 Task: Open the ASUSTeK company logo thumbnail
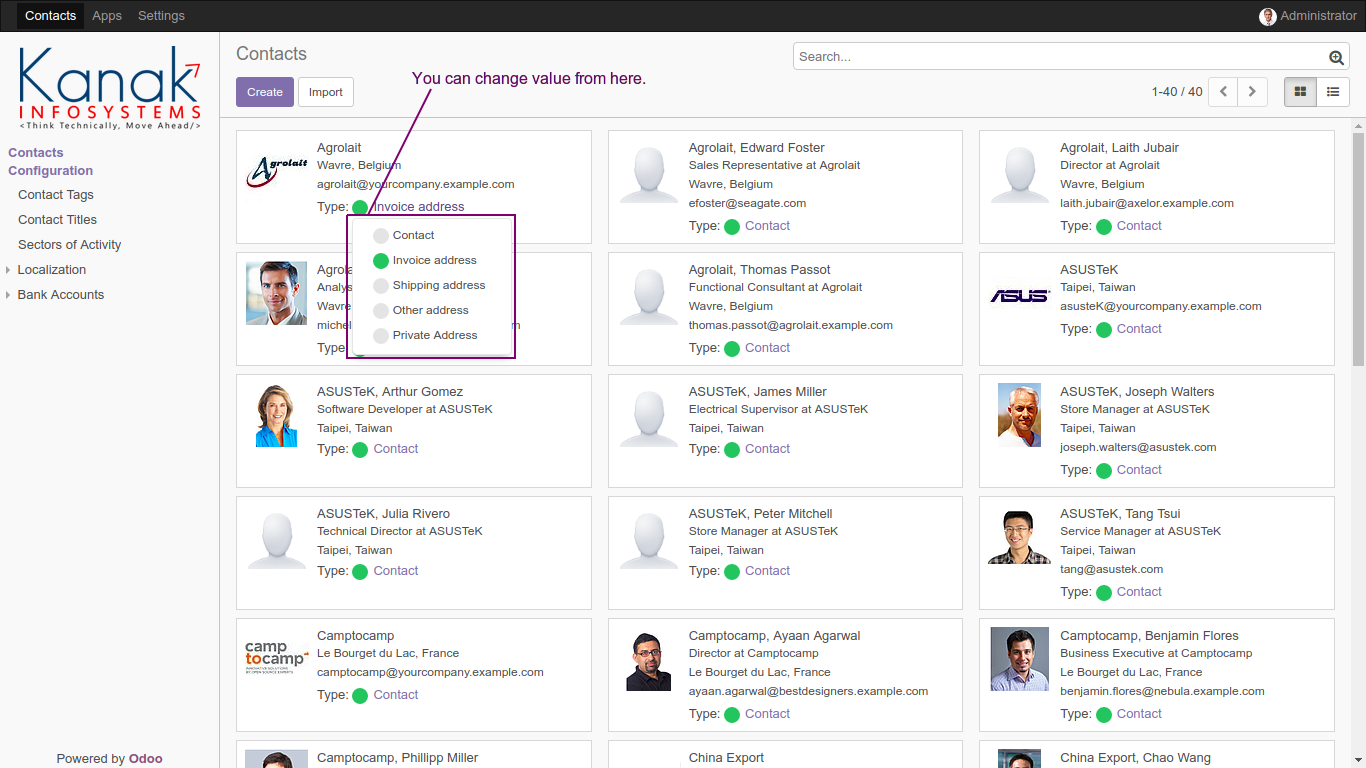[x=1019, y=296]
